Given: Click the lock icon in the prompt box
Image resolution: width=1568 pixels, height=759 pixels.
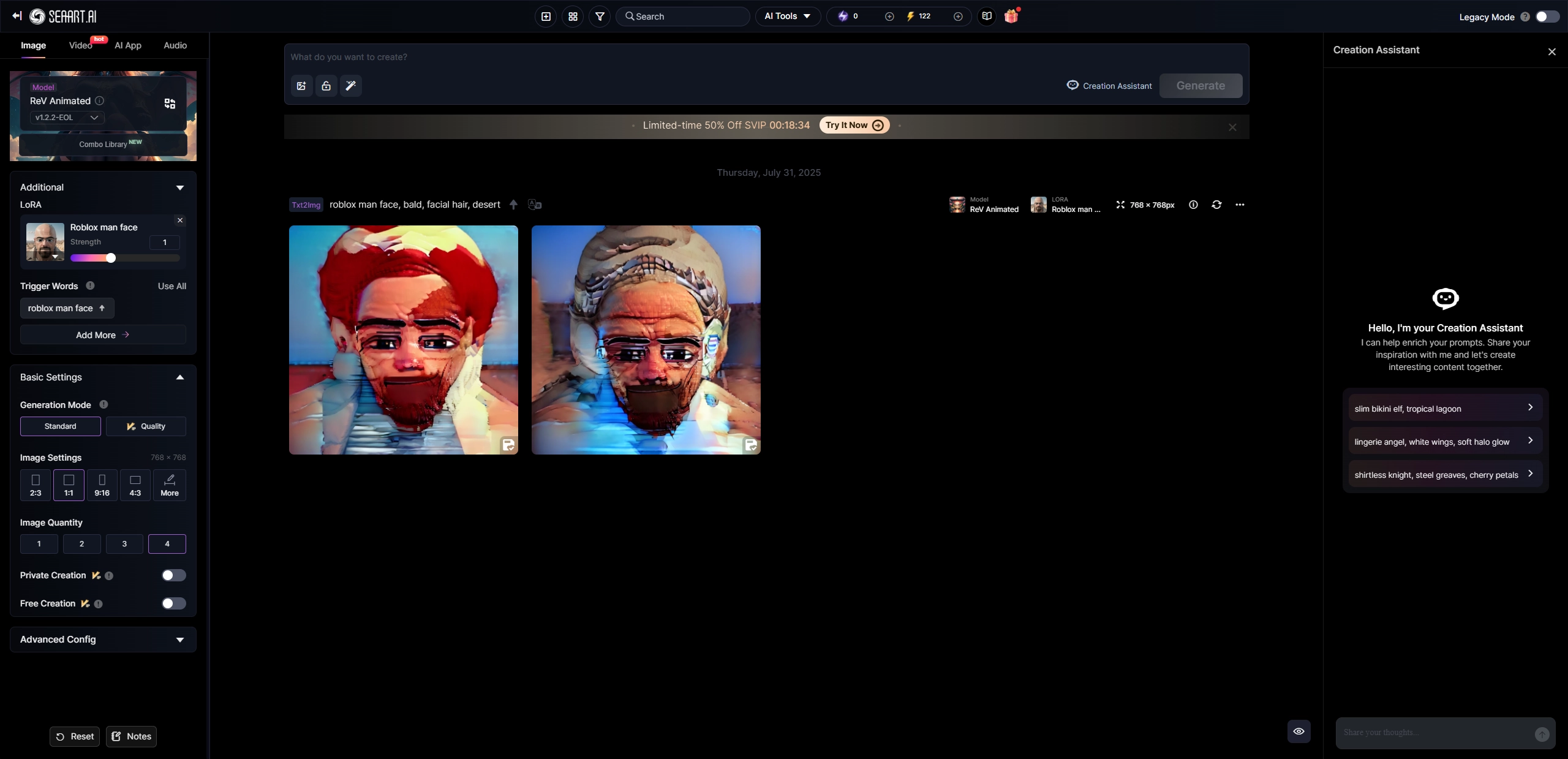Looking at the screenshot, I should tap(325, 86).
